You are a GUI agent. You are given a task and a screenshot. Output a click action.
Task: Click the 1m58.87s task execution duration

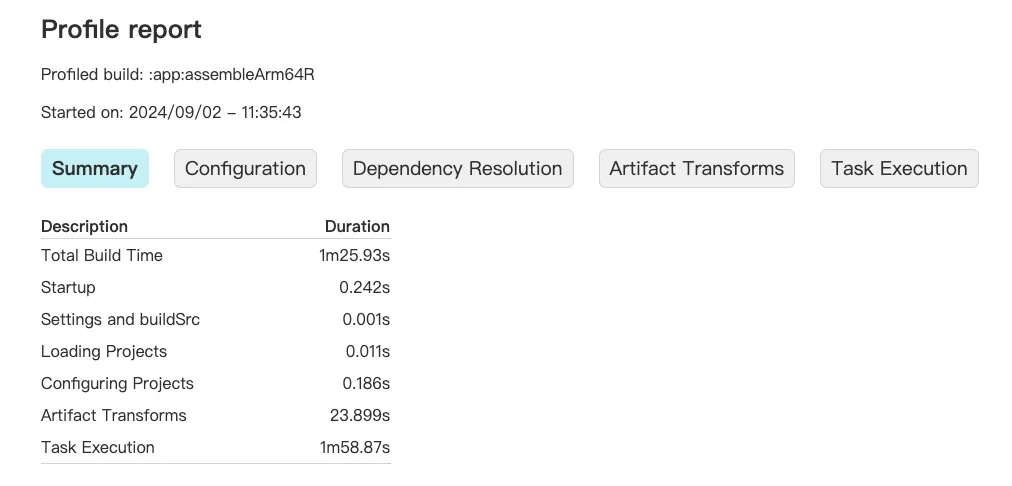pos(355,447)
